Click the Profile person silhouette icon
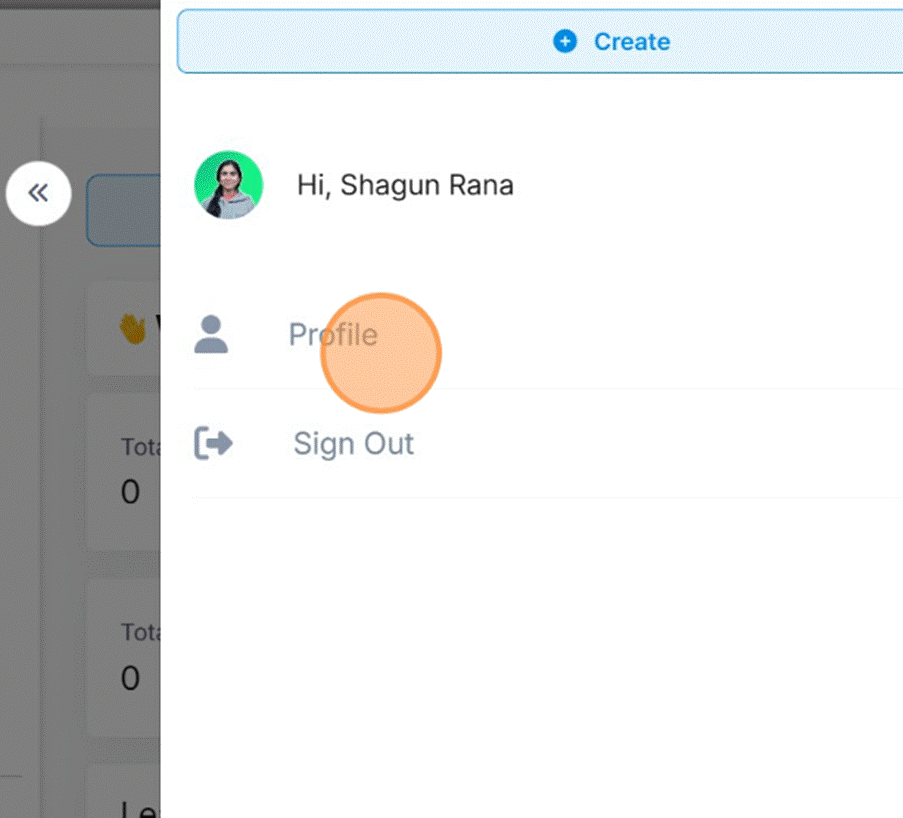The image size is (903, 818). [x=211, y=335]
